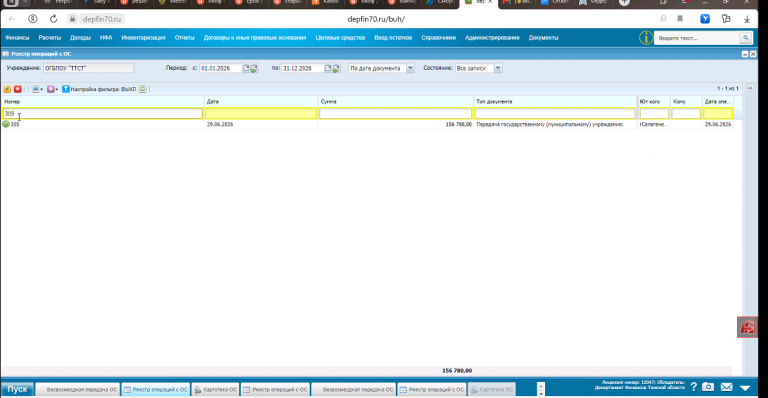Open calendar picker for period start date
Screen dimensions: 768x398
point(246,68)
